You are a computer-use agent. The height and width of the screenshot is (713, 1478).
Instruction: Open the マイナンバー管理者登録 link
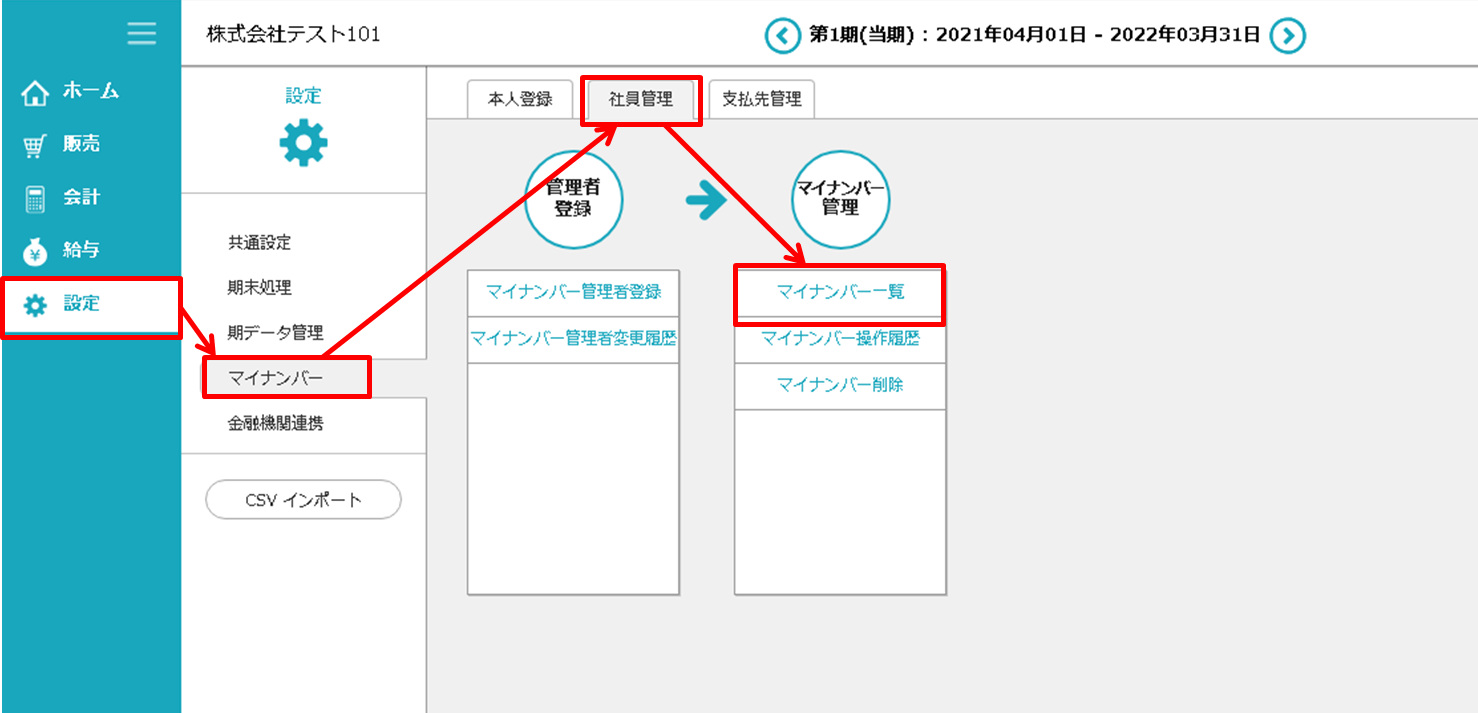click(x=573, y=292)
